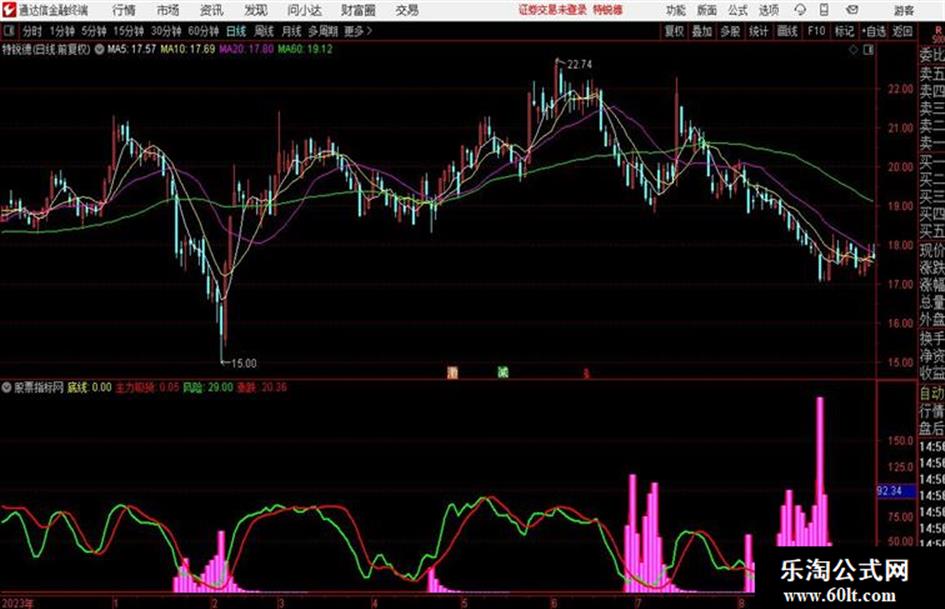Switch to 分时 chart period
Image resolution: width=945 pixels, height=609 pixels.
[x=33, y=31]
